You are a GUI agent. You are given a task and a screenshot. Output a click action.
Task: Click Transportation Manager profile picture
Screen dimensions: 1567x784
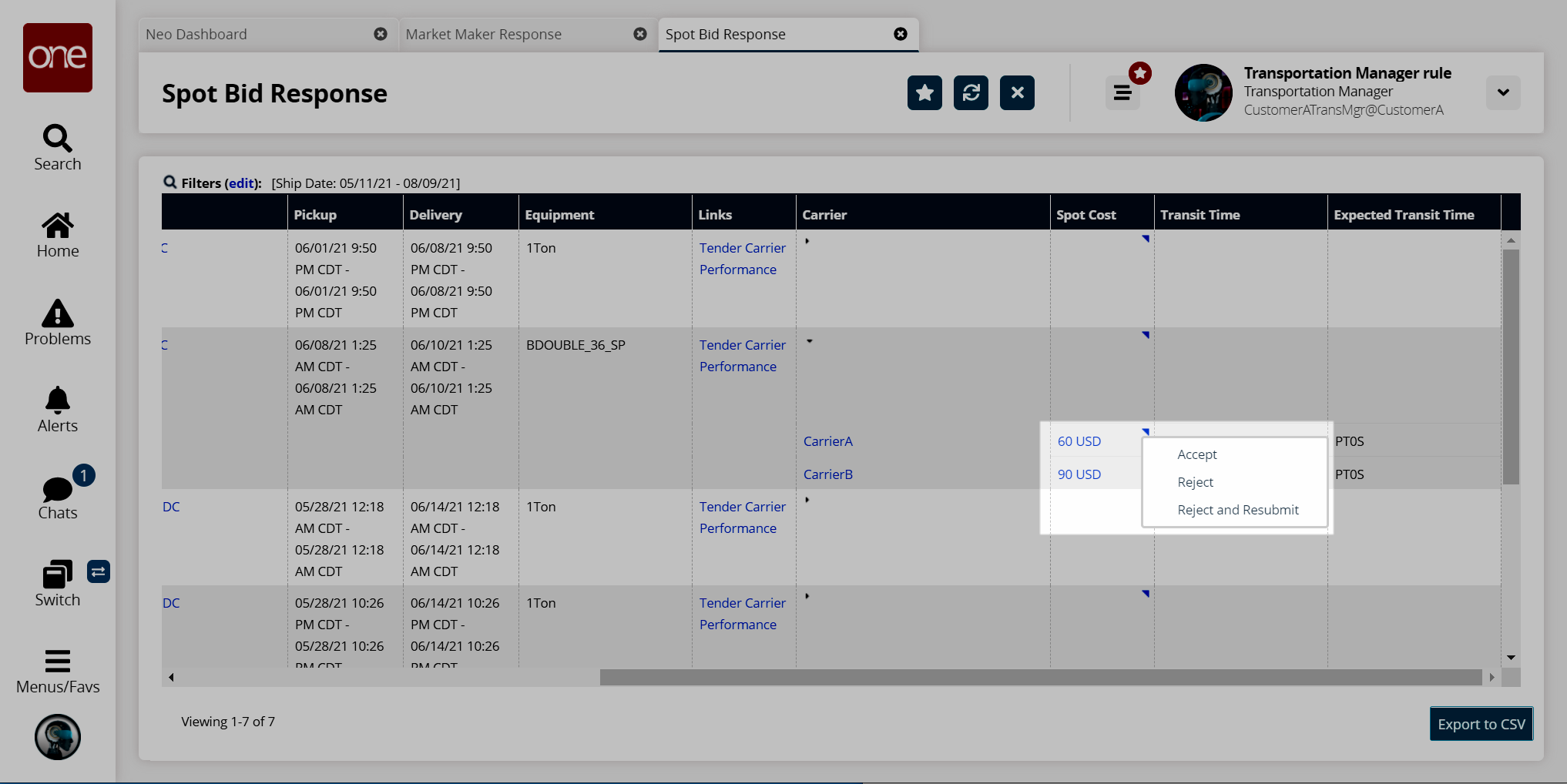point(1203,92)
